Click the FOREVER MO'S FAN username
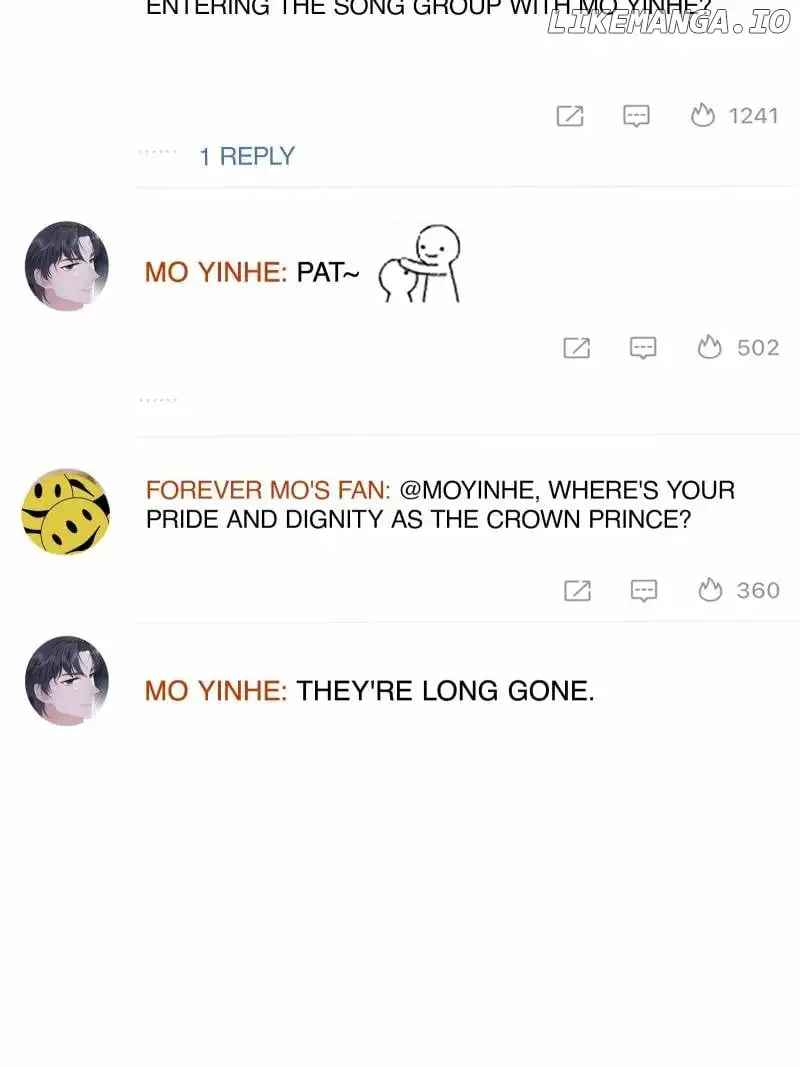800x1067 pixels. pos(268,490)
